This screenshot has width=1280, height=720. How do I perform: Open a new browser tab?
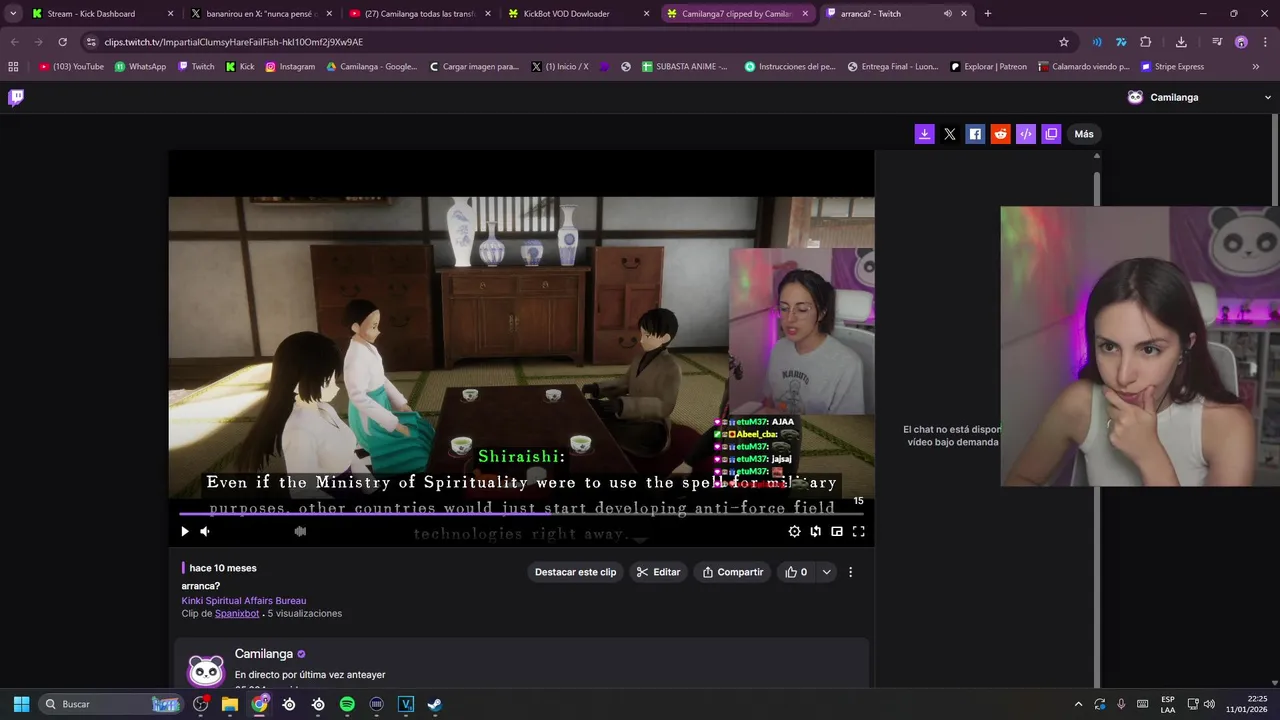pos(988,14)
